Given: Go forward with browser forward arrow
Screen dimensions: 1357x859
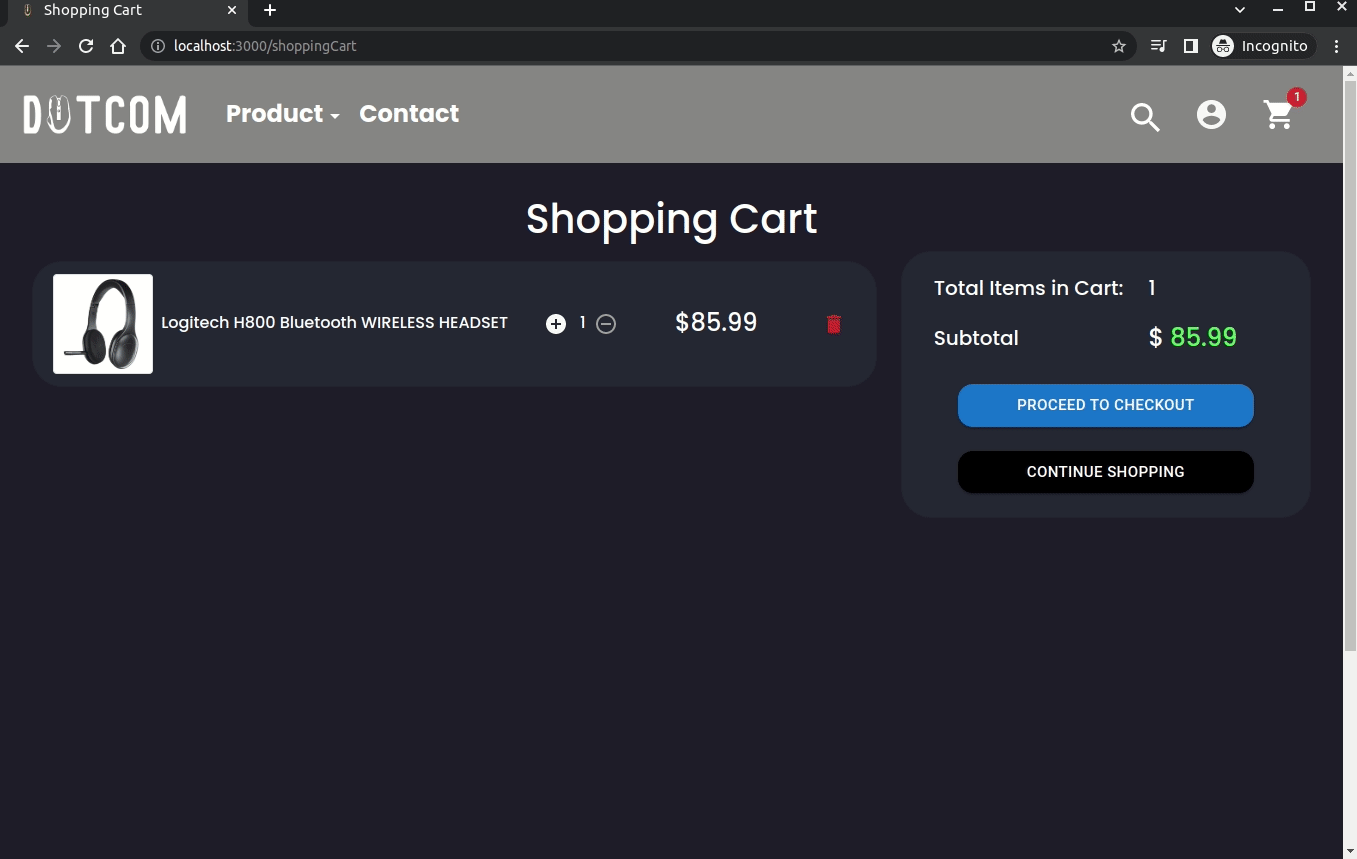Looking at the screenshot, I should click(x=54, y=46).
